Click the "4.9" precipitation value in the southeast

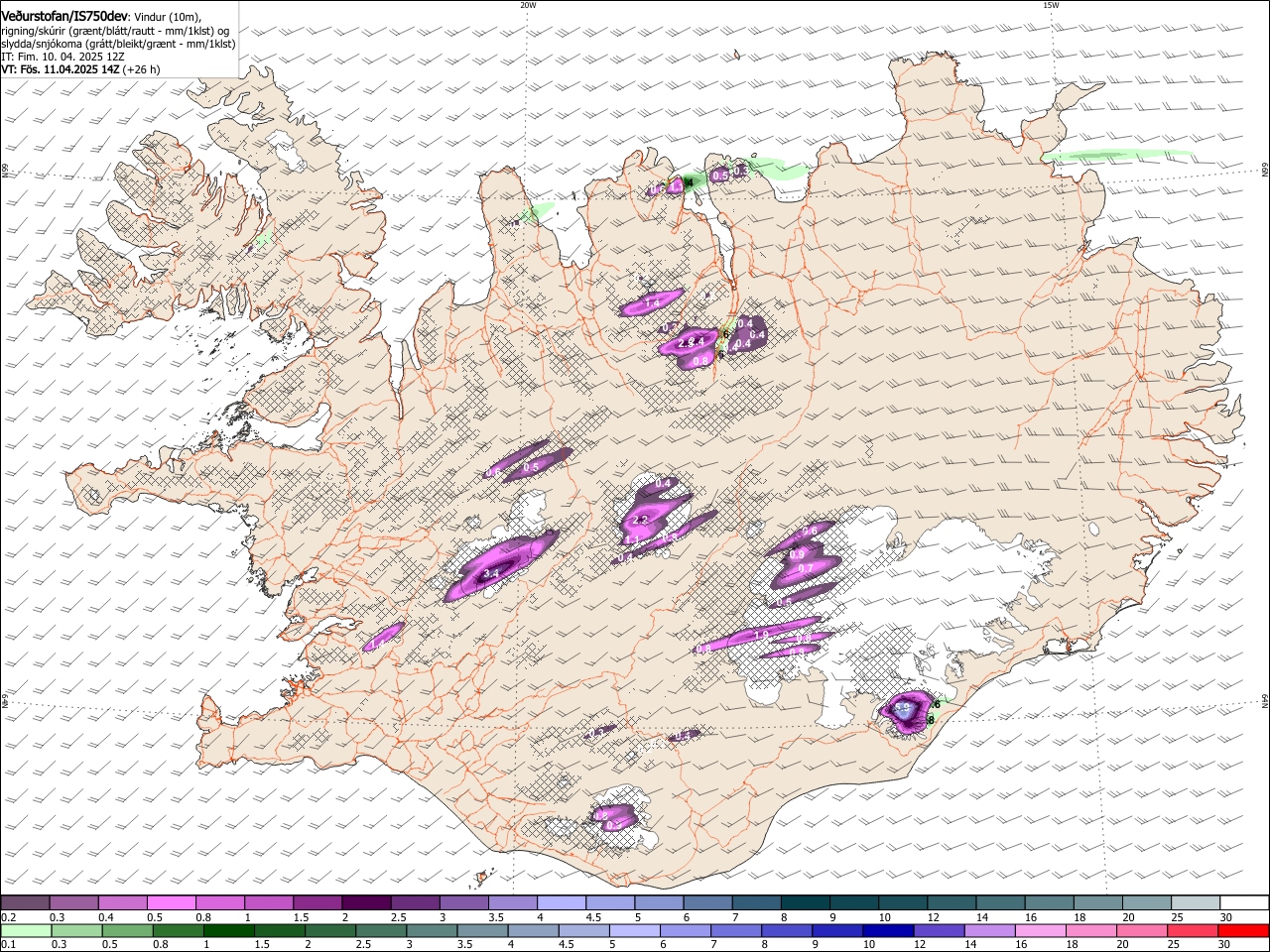[x=903, y=709]
